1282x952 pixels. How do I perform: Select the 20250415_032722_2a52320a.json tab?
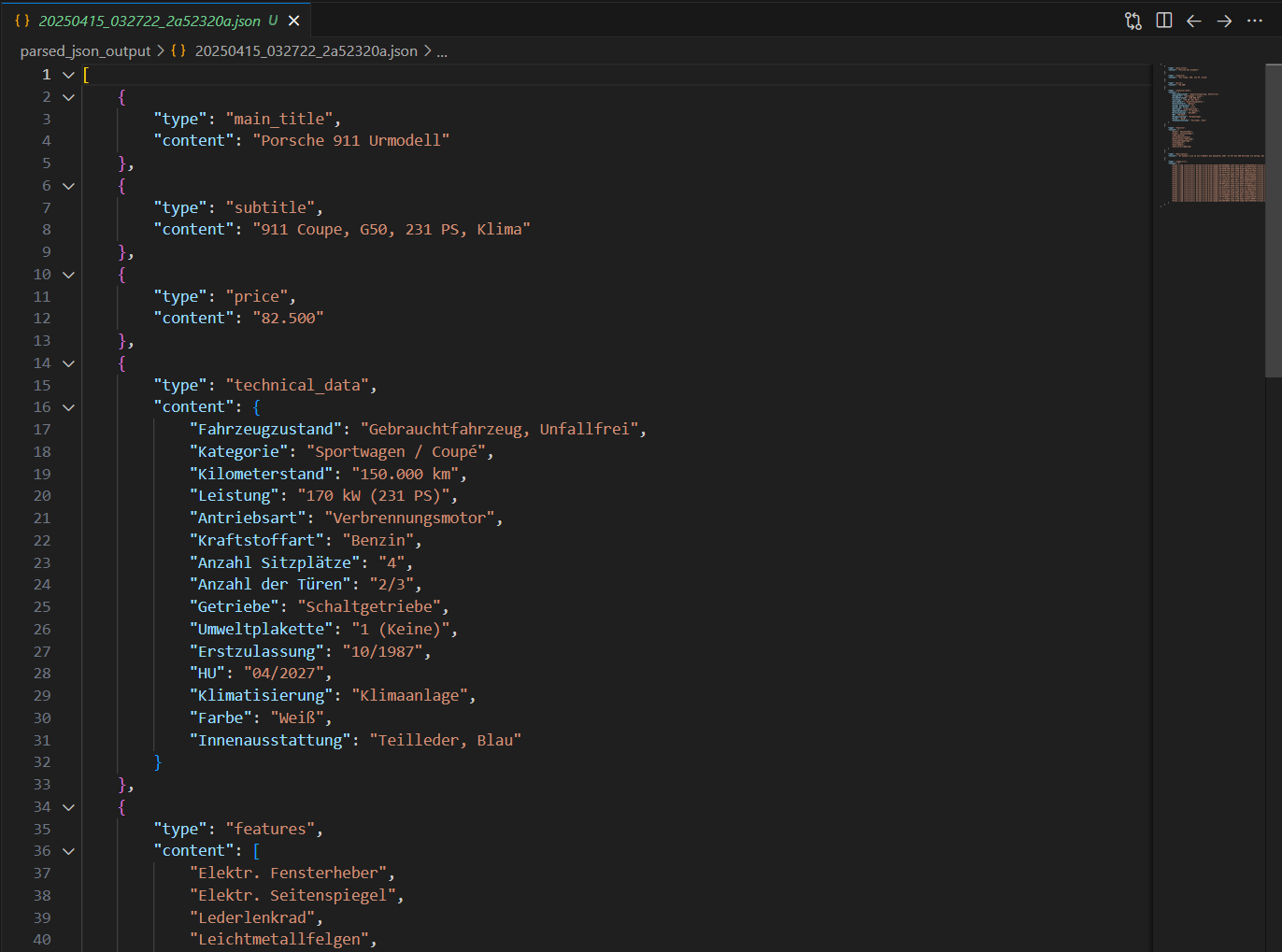[150, 20]
